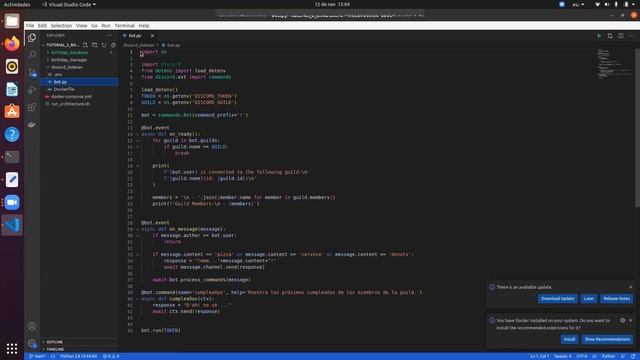
Task: Open the Edit menu
Action: pos(42,26)
